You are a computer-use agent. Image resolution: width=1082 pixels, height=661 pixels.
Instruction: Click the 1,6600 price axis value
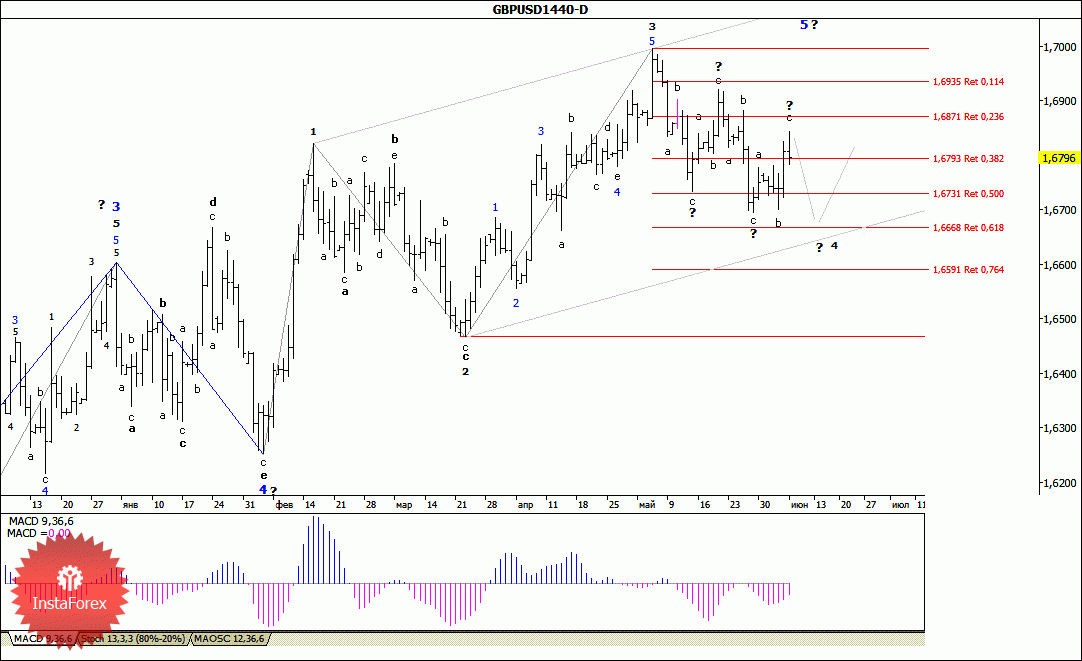tap(1059, 265)
